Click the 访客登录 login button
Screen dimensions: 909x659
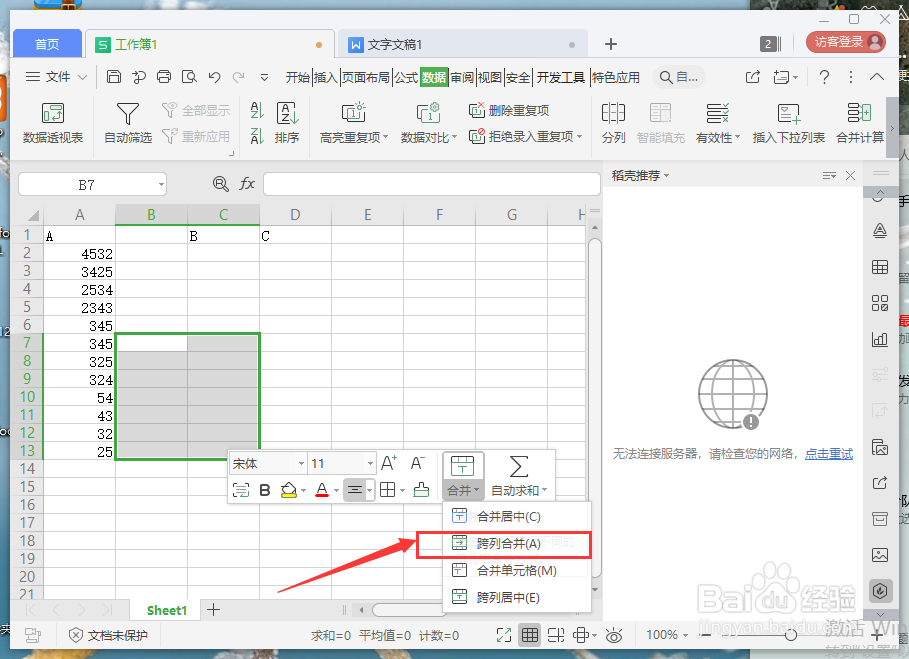click(x=839, y=43)
